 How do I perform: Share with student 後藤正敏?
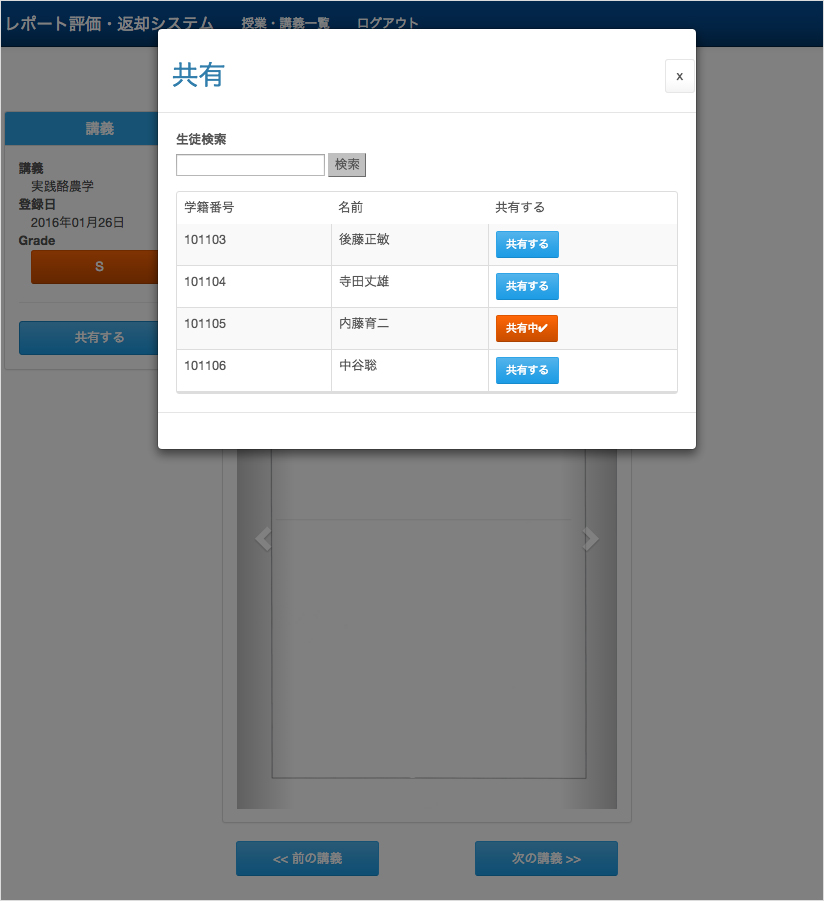pyautogui.click(x=527, y=244)
